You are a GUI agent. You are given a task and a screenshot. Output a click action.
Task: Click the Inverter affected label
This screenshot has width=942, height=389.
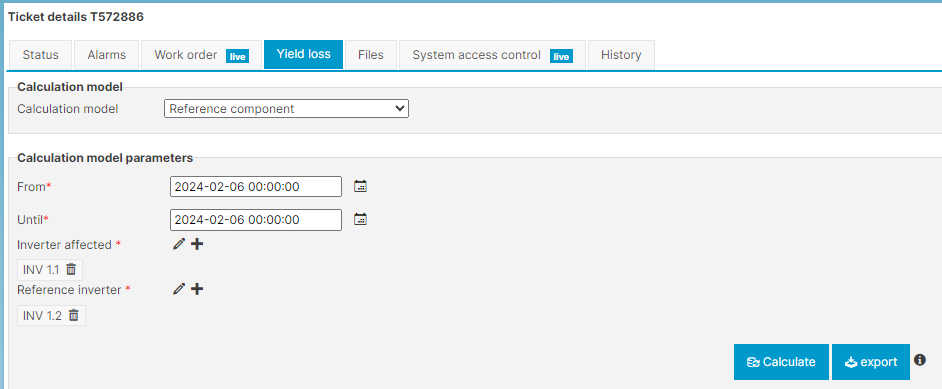[64, 245]
